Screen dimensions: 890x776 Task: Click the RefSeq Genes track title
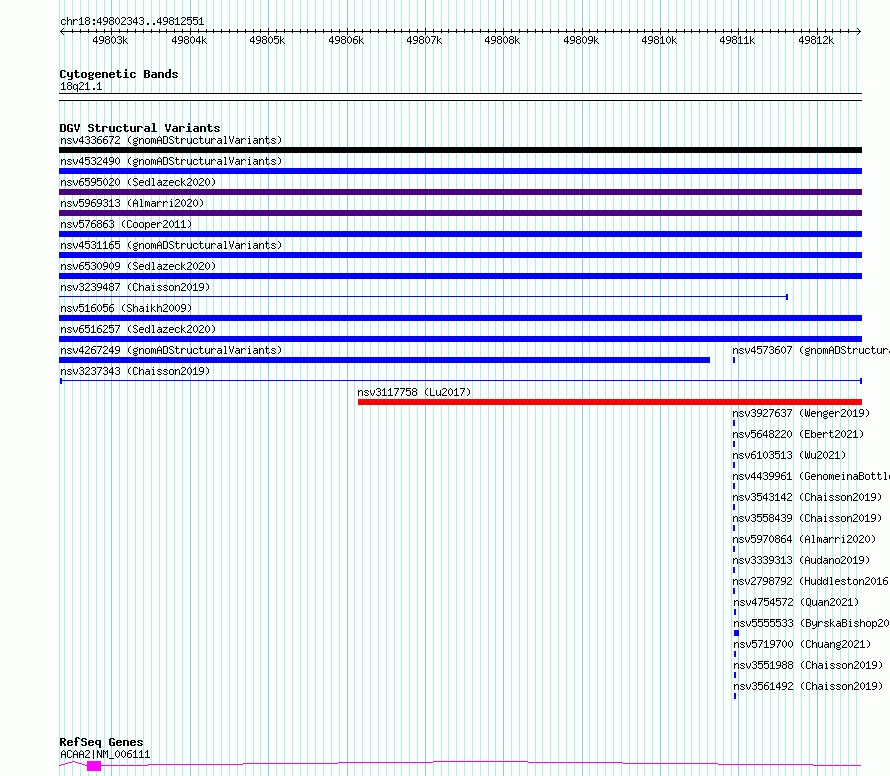(101, 742)
